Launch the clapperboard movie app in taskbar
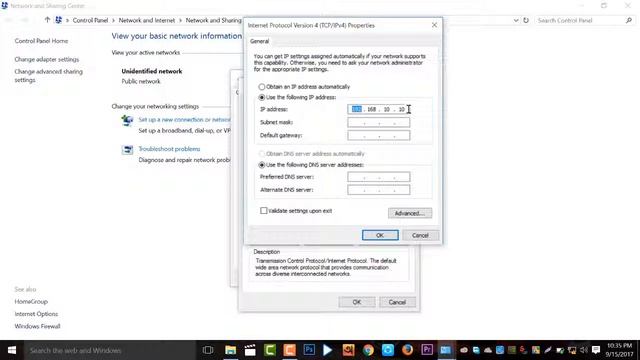This screenshot has height=360, width=640. click(x=250, y=350)
